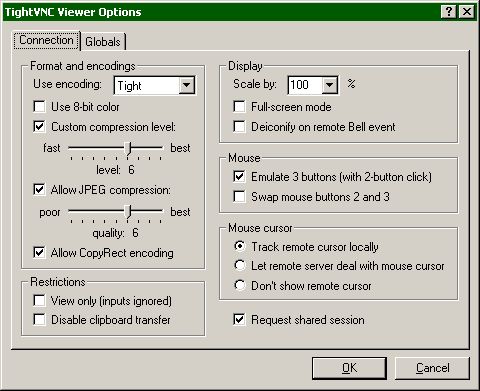
Task: Click the context help question mark button
Action: coord(449,12)
